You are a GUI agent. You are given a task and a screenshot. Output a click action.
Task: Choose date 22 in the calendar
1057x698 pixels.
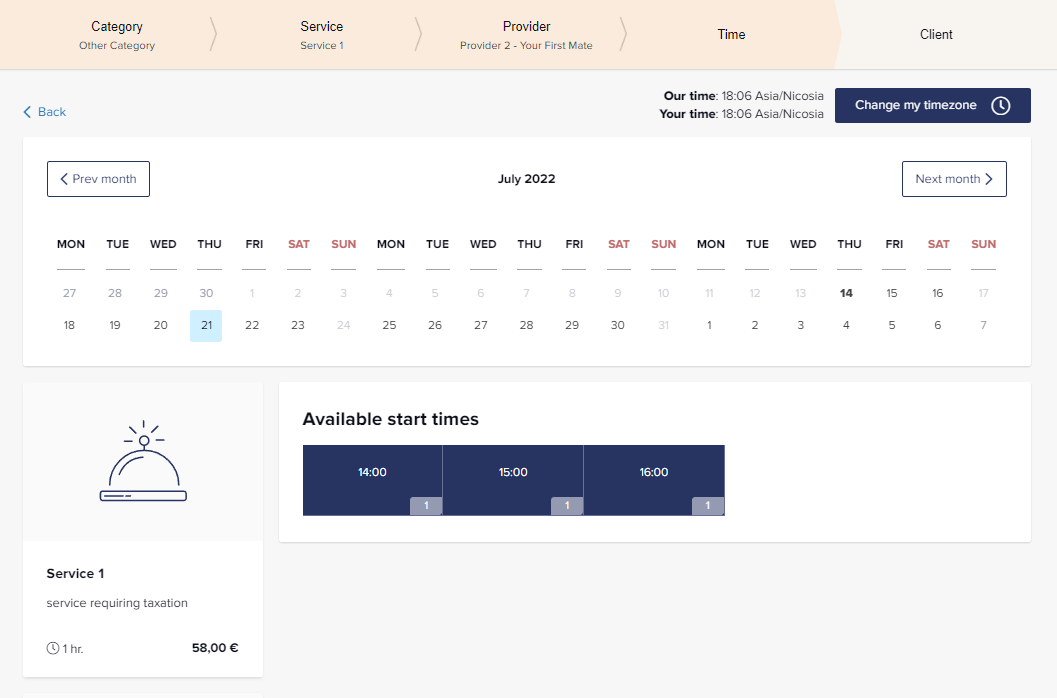click(x=252, y=326)
